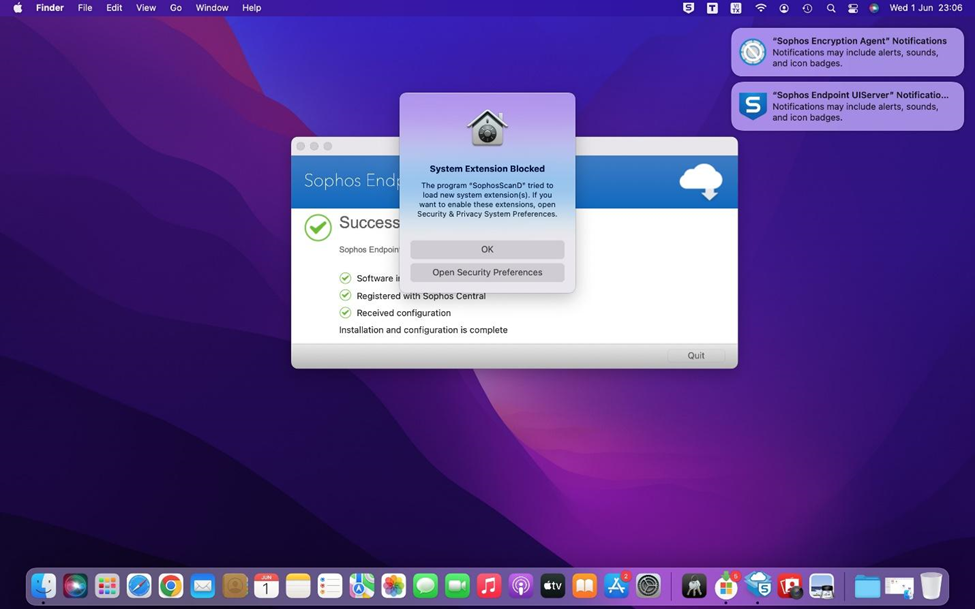Image resolution: width=975 pixels, height=609 pixels.
Task: Open Music from the Dock
Action: point(489,586)
